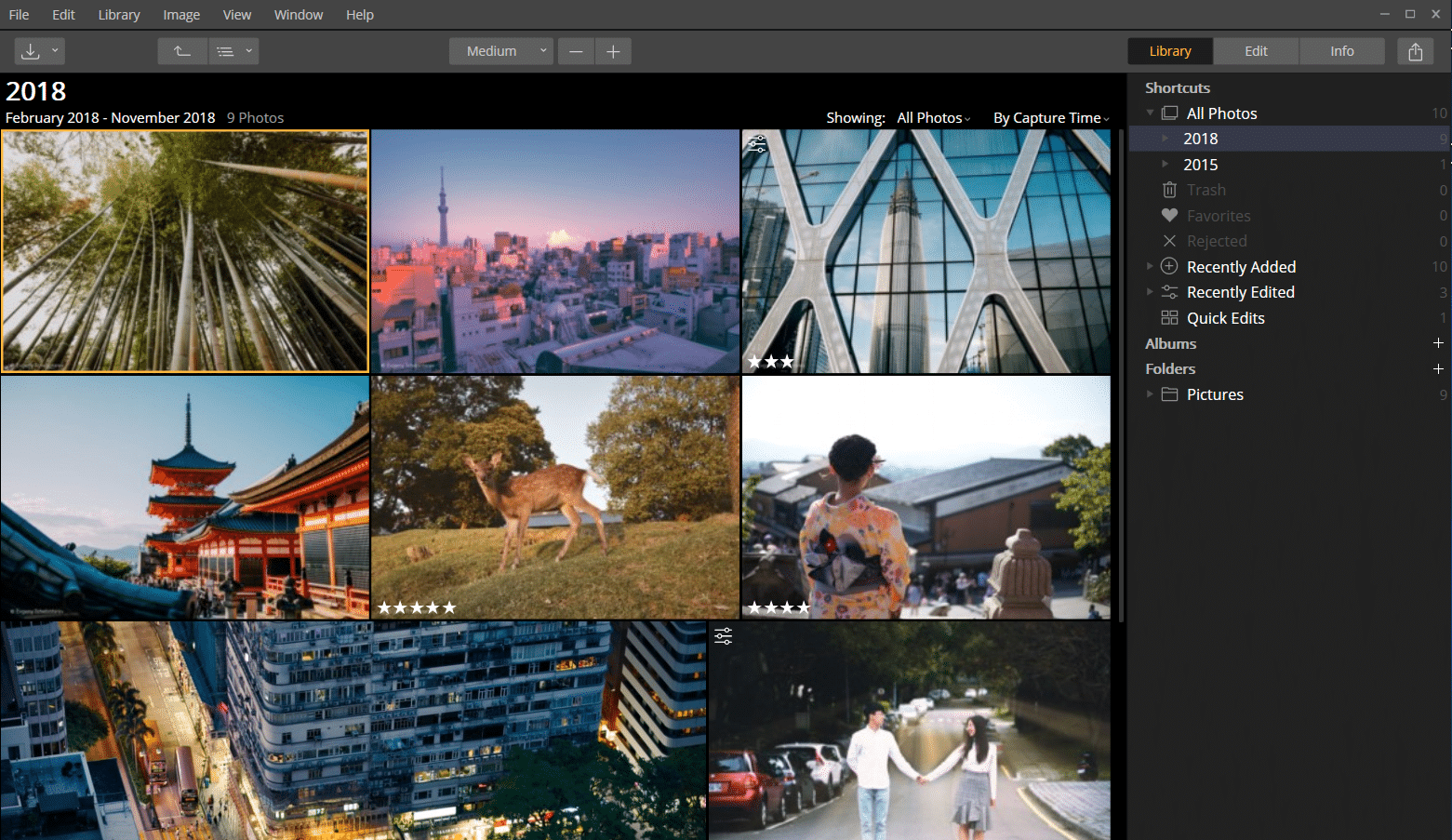Open the Showing All Photos filter dropdown

(933, 118)
